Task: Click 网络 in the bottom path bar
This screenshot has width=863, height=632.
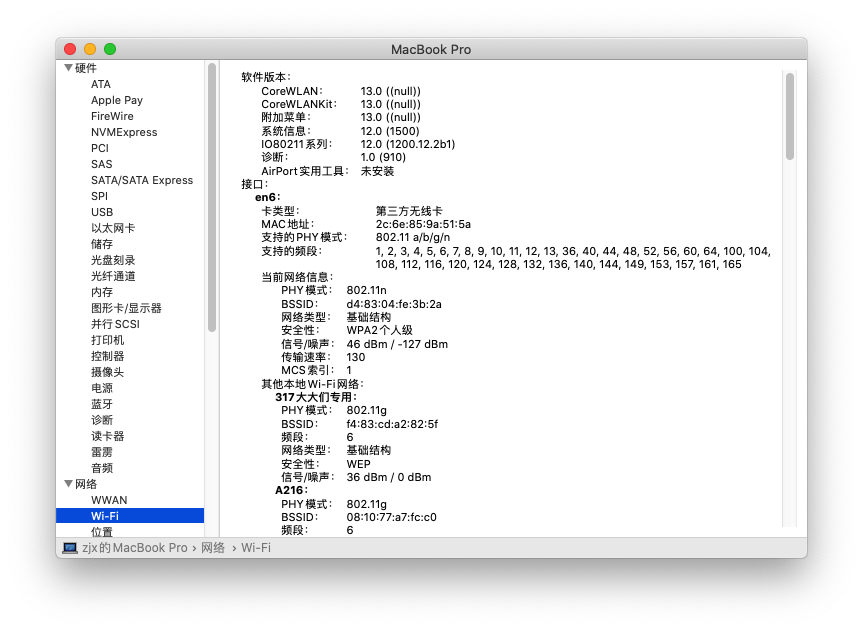Action: 213,548
